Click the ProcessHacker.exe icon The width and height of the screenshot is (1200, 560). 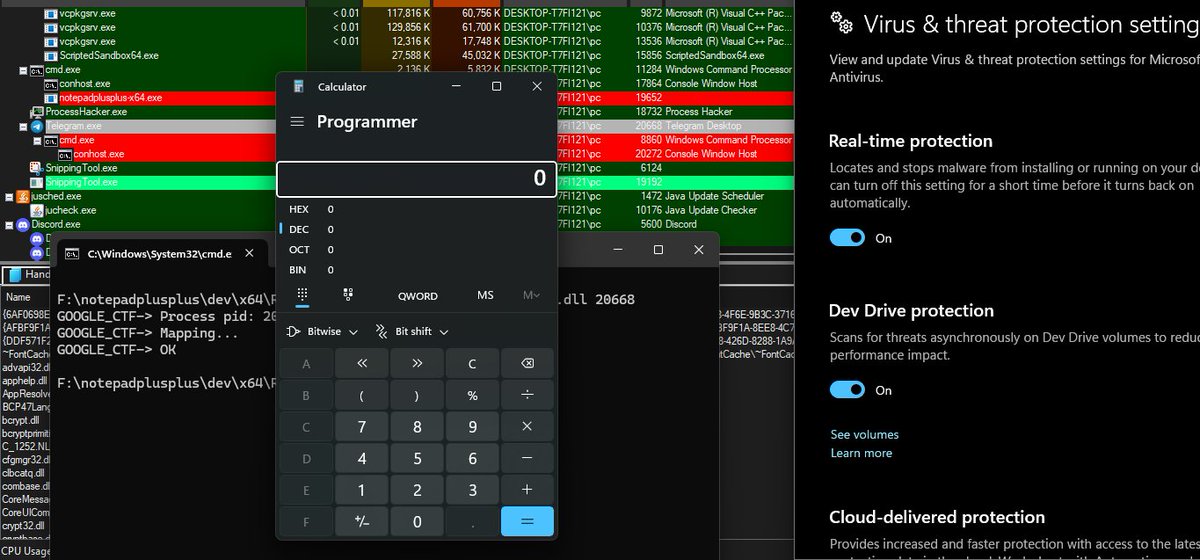(36, 112)
